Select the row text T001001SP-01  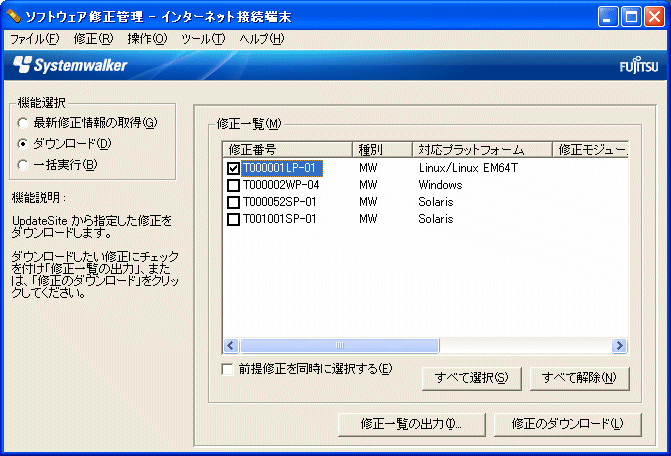[x=279, y=219]
